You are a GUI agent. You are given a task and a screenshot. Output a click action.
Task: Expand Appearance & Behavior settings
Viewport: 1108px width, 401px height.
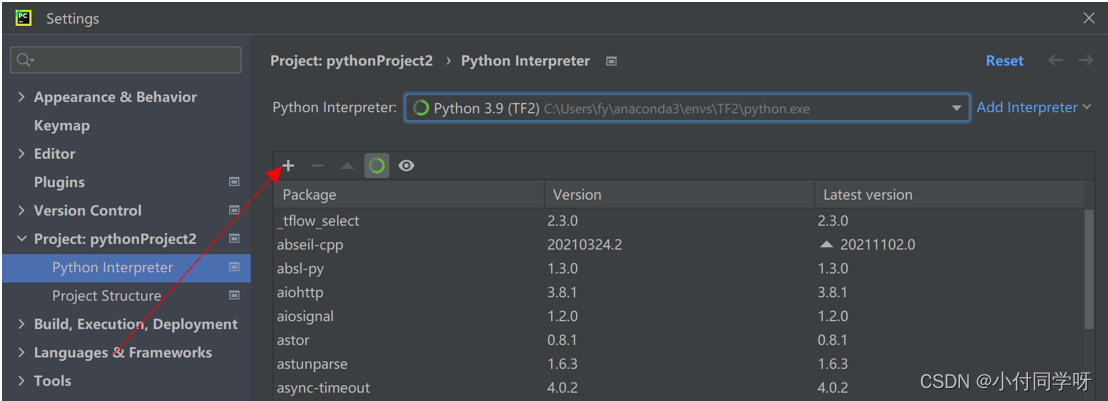tap(21, 97)
